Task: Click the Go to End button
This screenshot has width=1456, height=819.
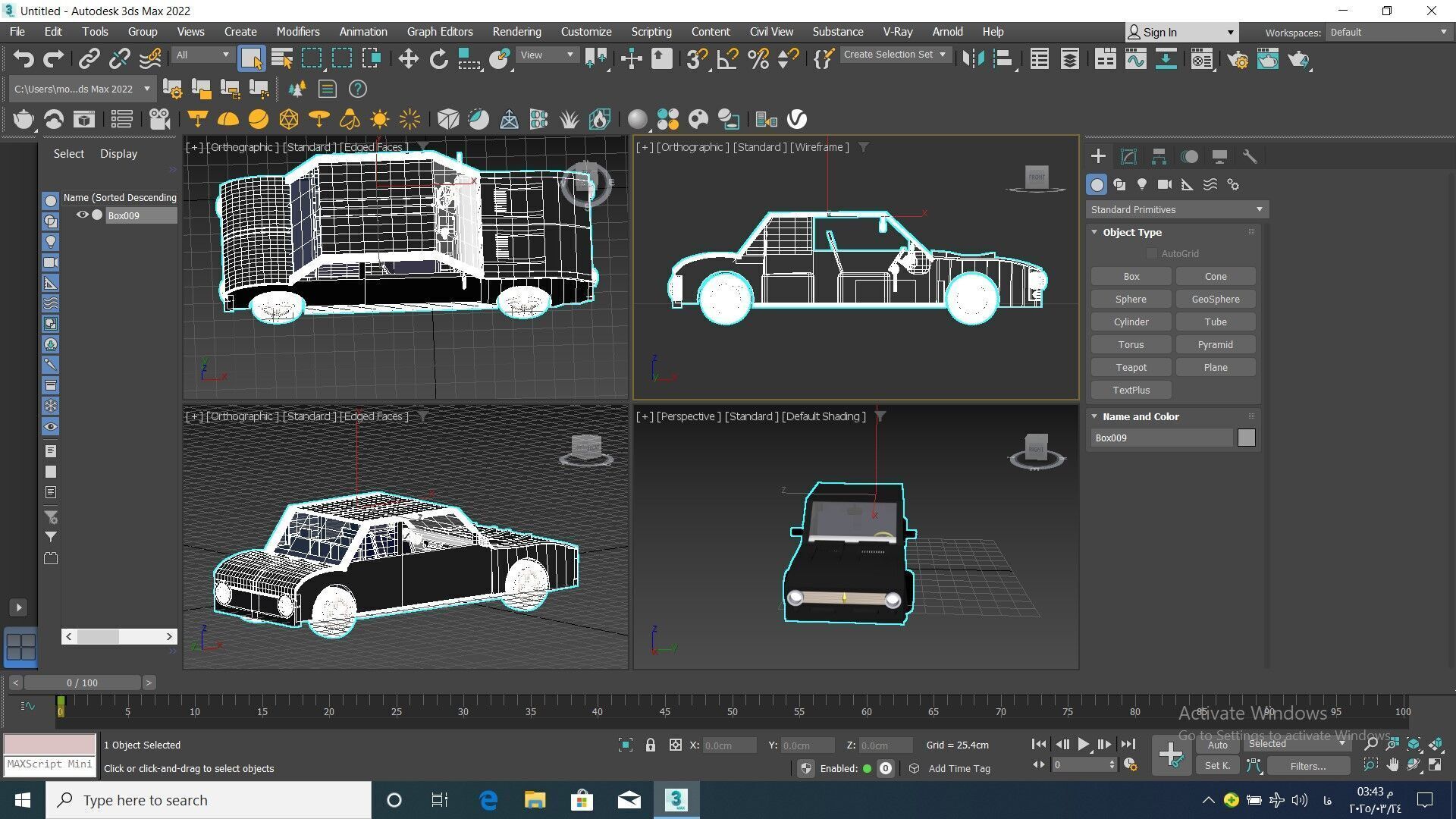Action: [1128, 745]
